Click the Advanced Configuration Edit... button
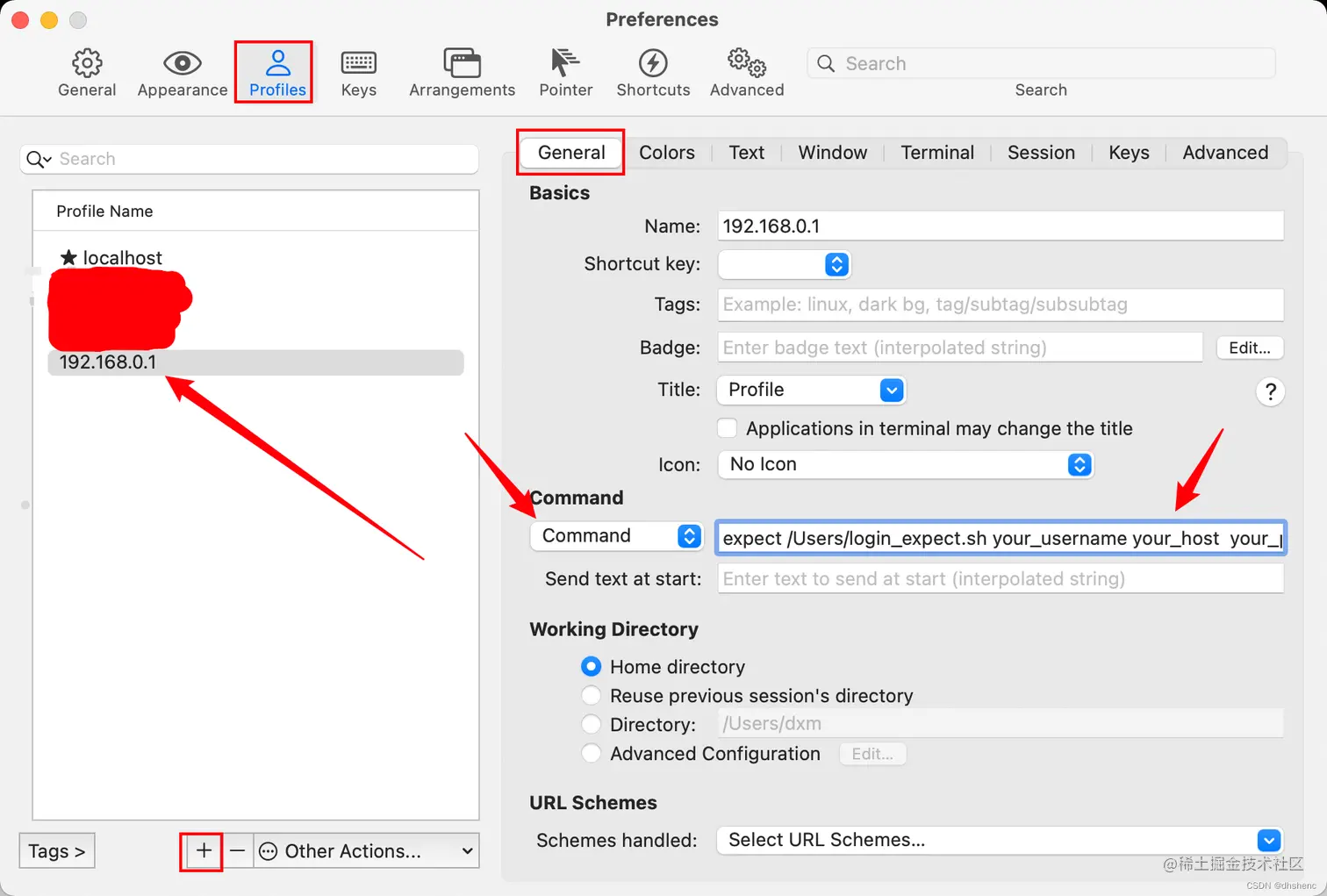The width and height of the screenshot is (1327, 896). pyautogui.click(x=872, y=754)
